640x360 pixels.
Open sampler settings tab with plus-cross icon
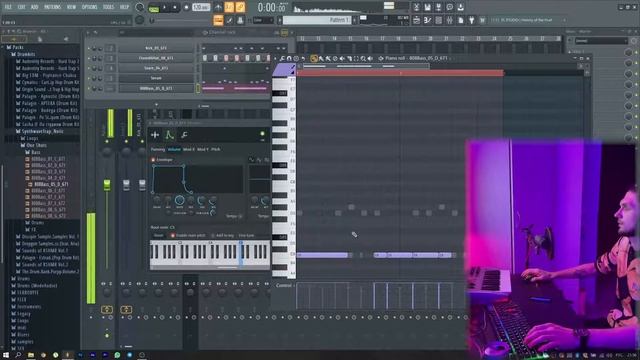coord(155,135)
